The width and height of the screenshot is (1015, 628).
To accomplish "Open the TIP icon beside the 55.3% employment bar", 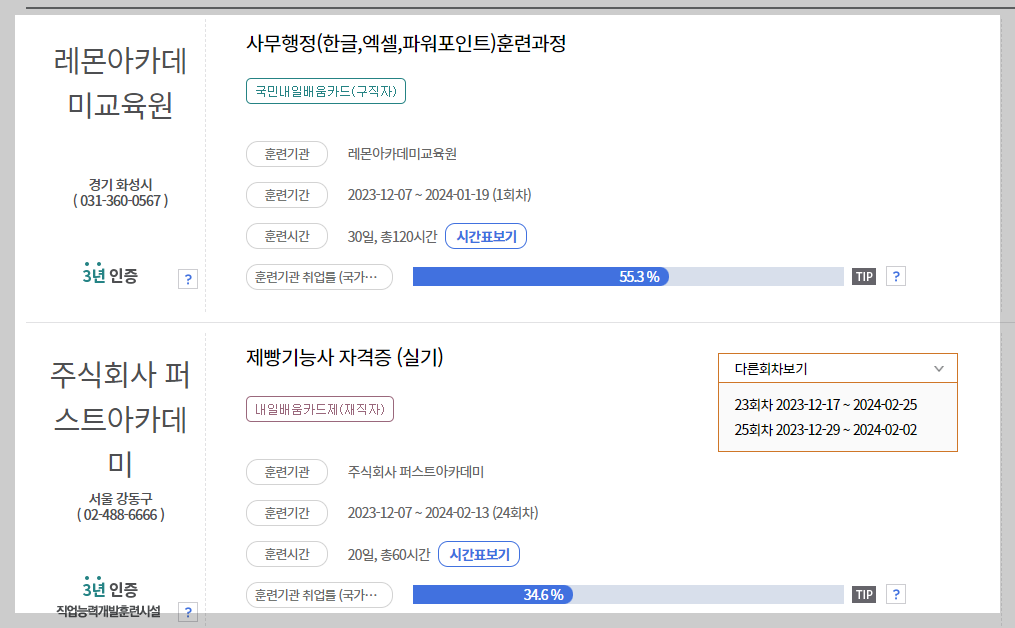I will click(x=863, y=276).
